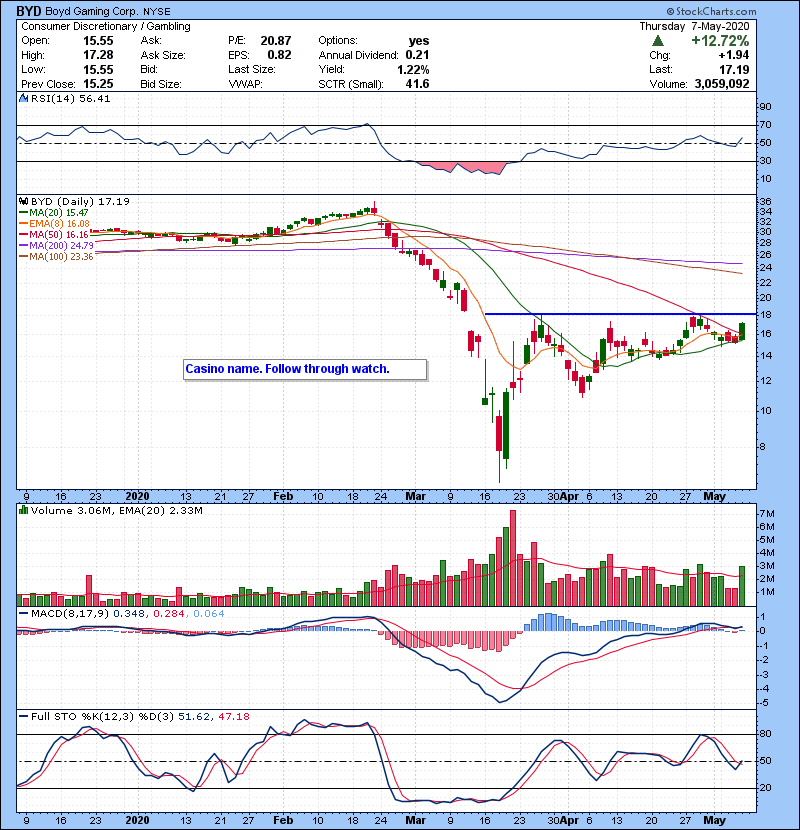
Task: Click the percentage change +12.72%
Action: (720, 41)
